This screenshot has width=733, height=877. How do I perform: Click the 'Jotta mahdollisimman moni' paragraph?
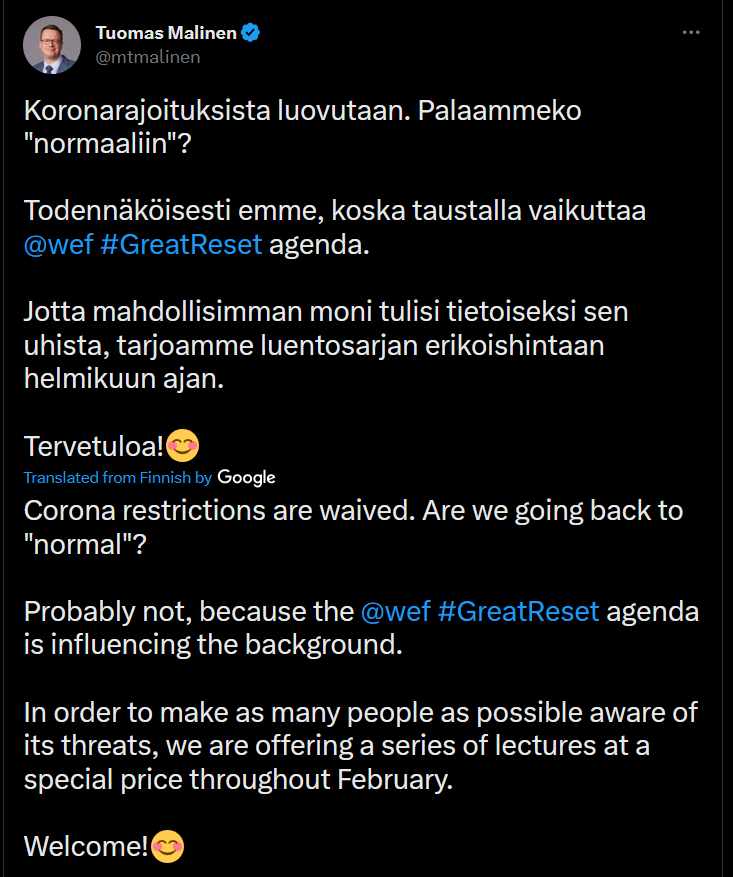point(326,345)
